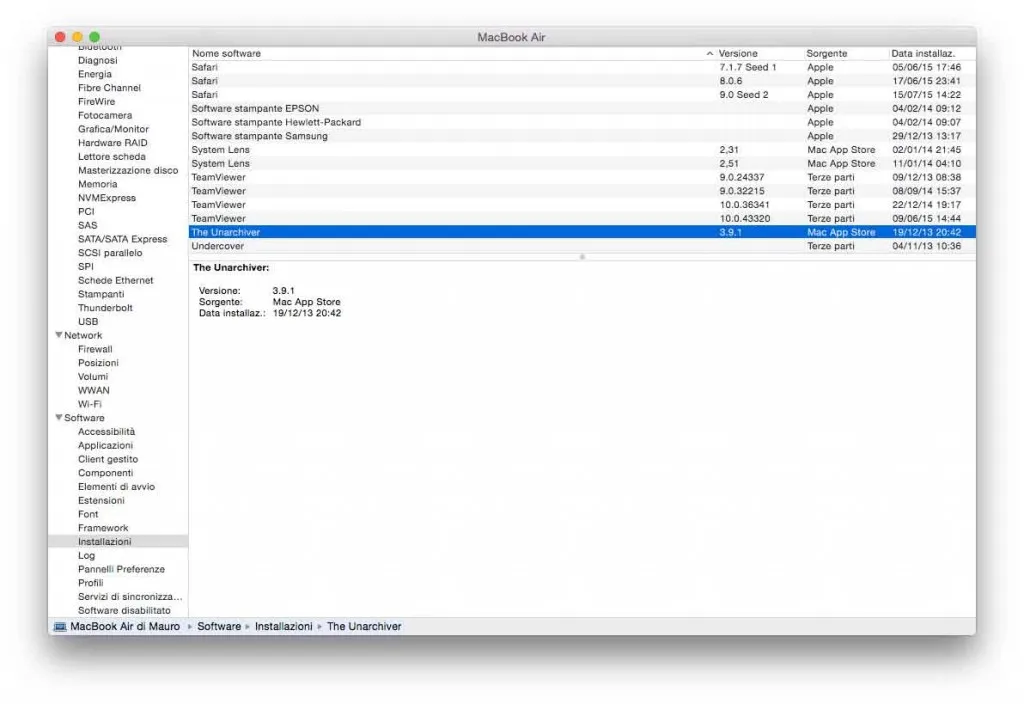Click 'MacBook Air di Mauro' in path bar

coord(125,626)
